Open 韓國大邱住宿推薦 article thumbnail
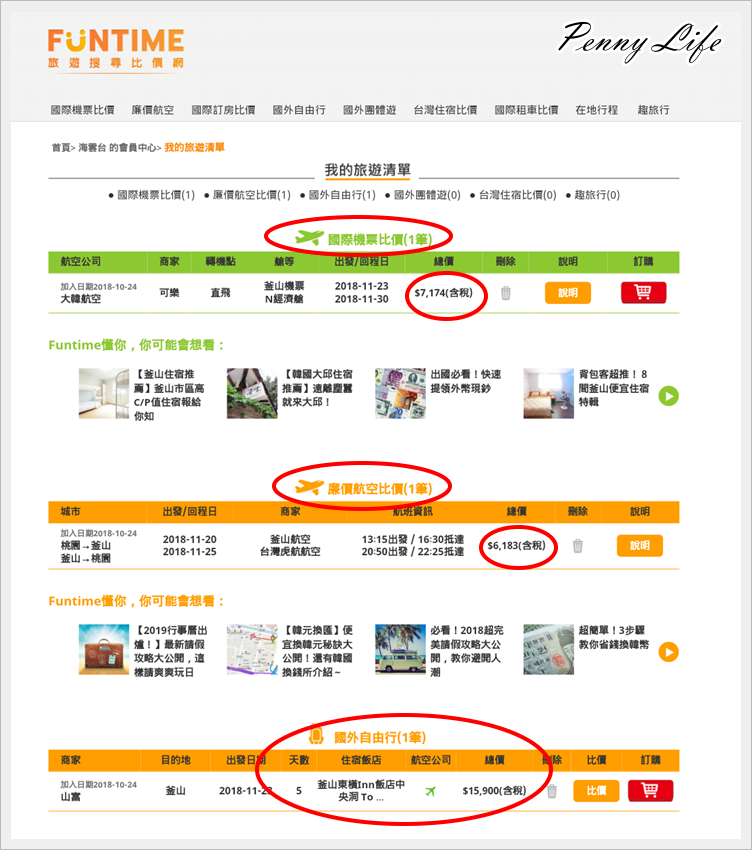Viewport: 752px width, 850px height. pyautogui.click(x=252, y=394)
